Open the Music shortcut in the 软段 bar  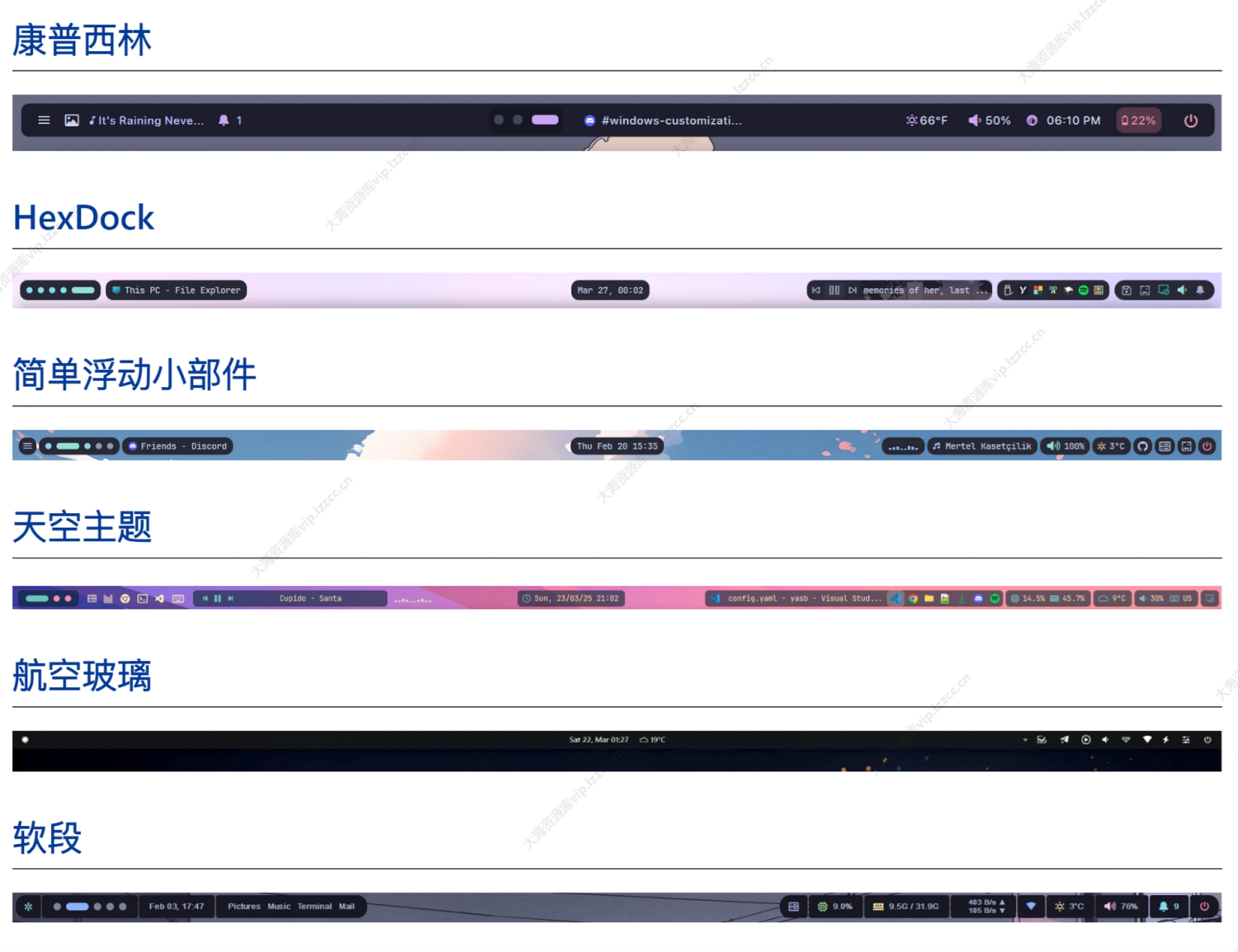click(x=279, y=907)
